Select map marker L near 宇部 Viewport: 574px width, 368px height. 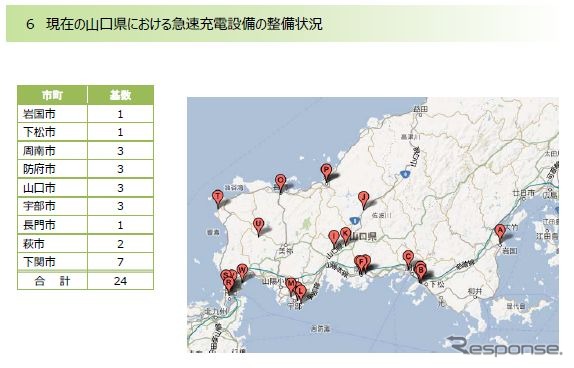click(301, 294)
